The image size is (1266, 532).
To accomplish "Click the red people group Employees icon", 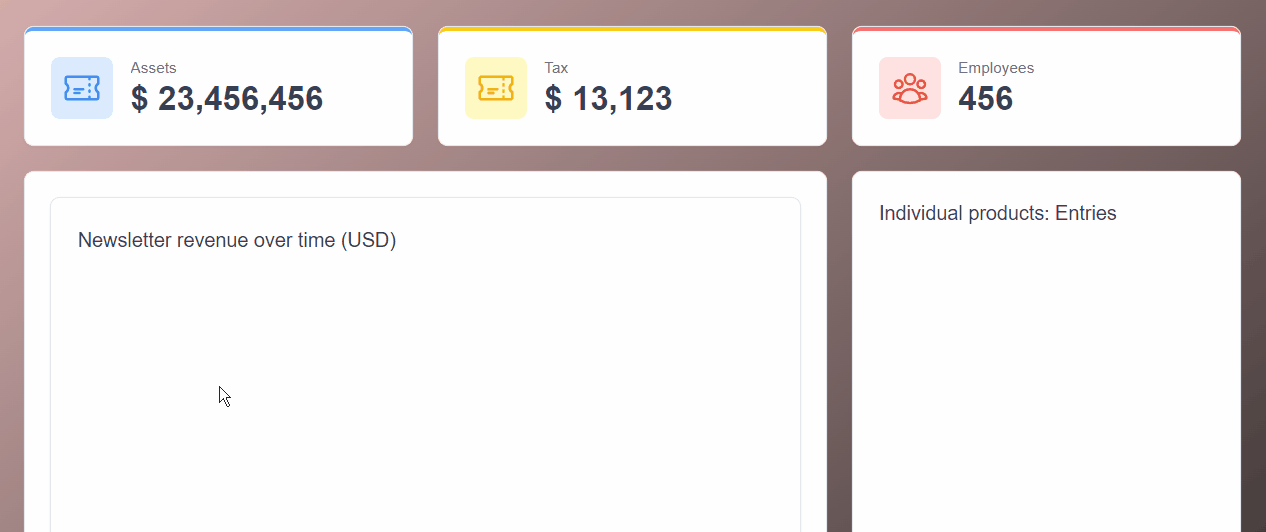I will pos(910,88).
